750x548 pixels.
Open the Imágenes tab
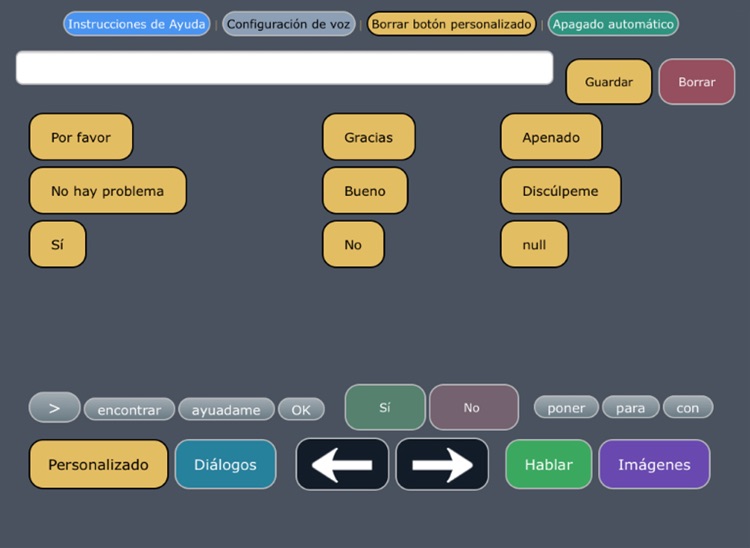(654, 464)
